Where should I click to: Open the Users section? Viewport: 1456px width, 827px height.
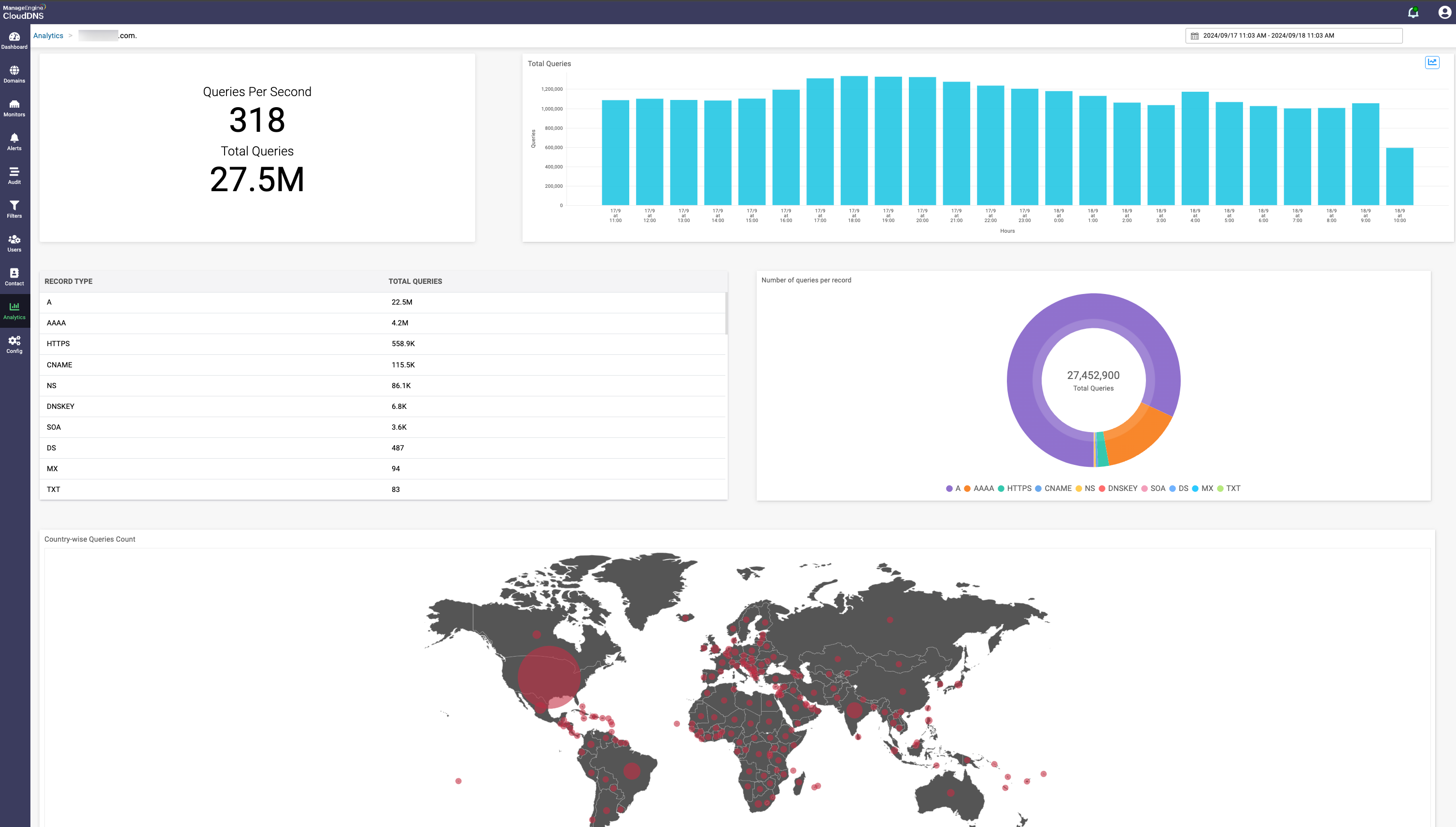(x=14, y=242)
